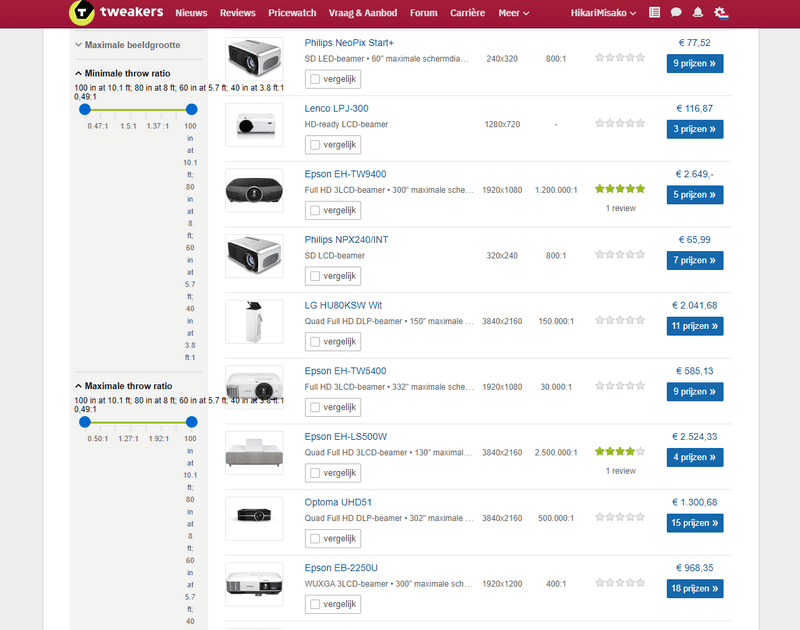Viewport: 800px width, 630px height.
Task: Click the Optoma UHD51 product thumbnail
Action: click(x=254, y=519)
